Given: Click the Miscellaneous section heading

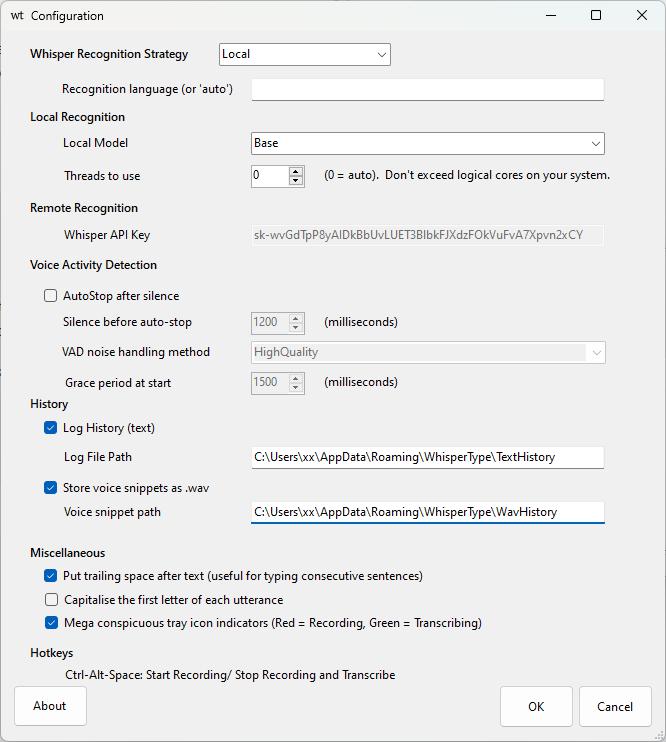Looking at the screenshot, I should (x=68, y=553).
